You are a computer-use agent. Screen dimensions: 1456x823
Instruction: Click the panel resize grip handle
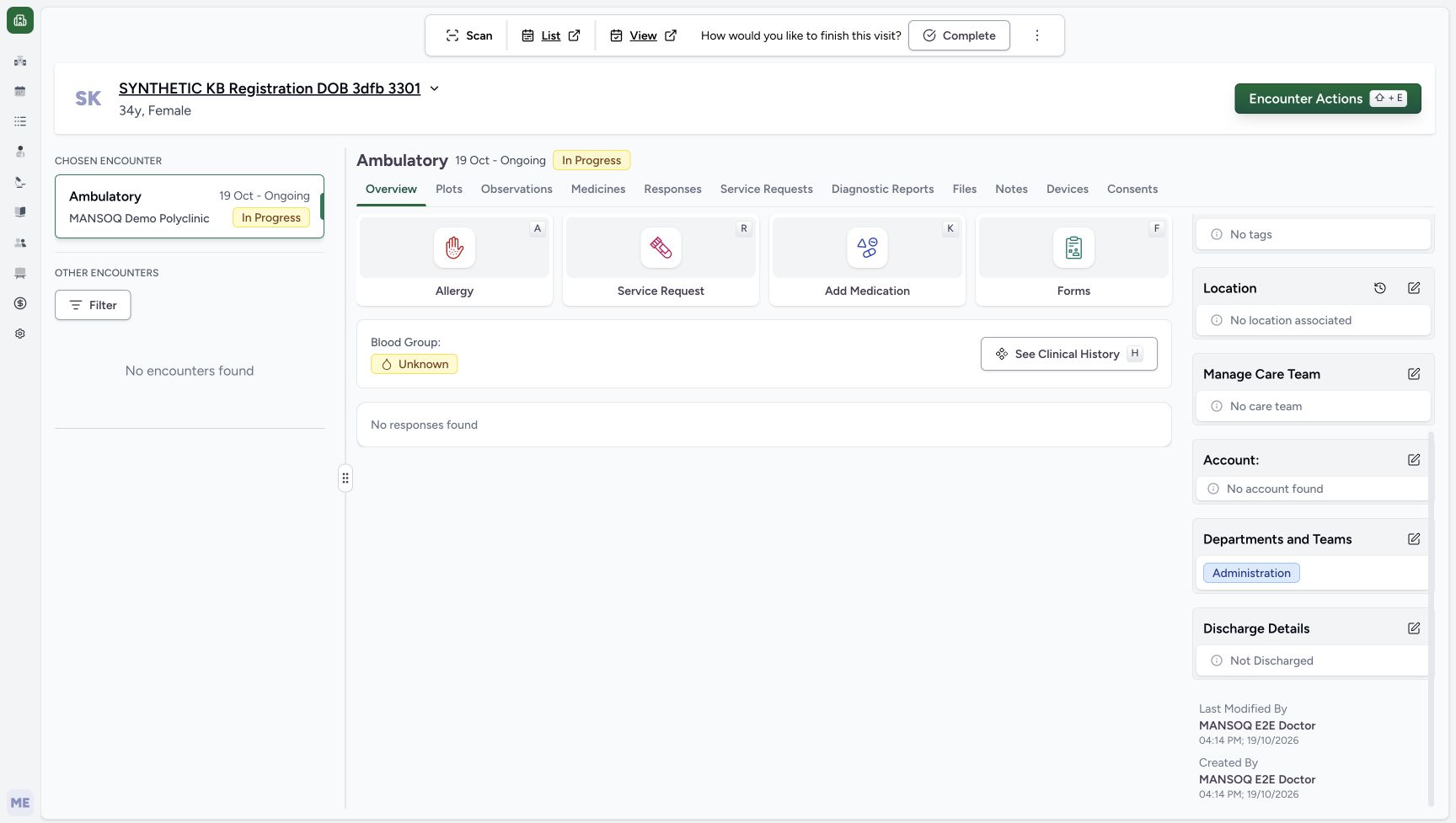(x=345, y=478)
